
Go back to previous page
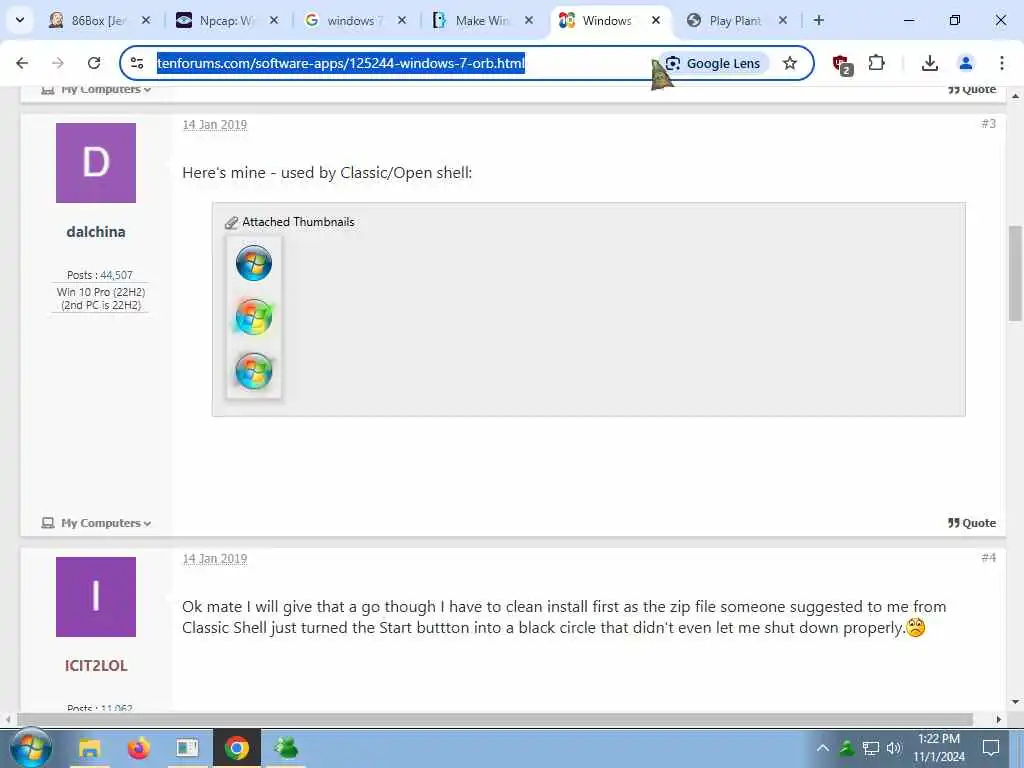(22, 63)
